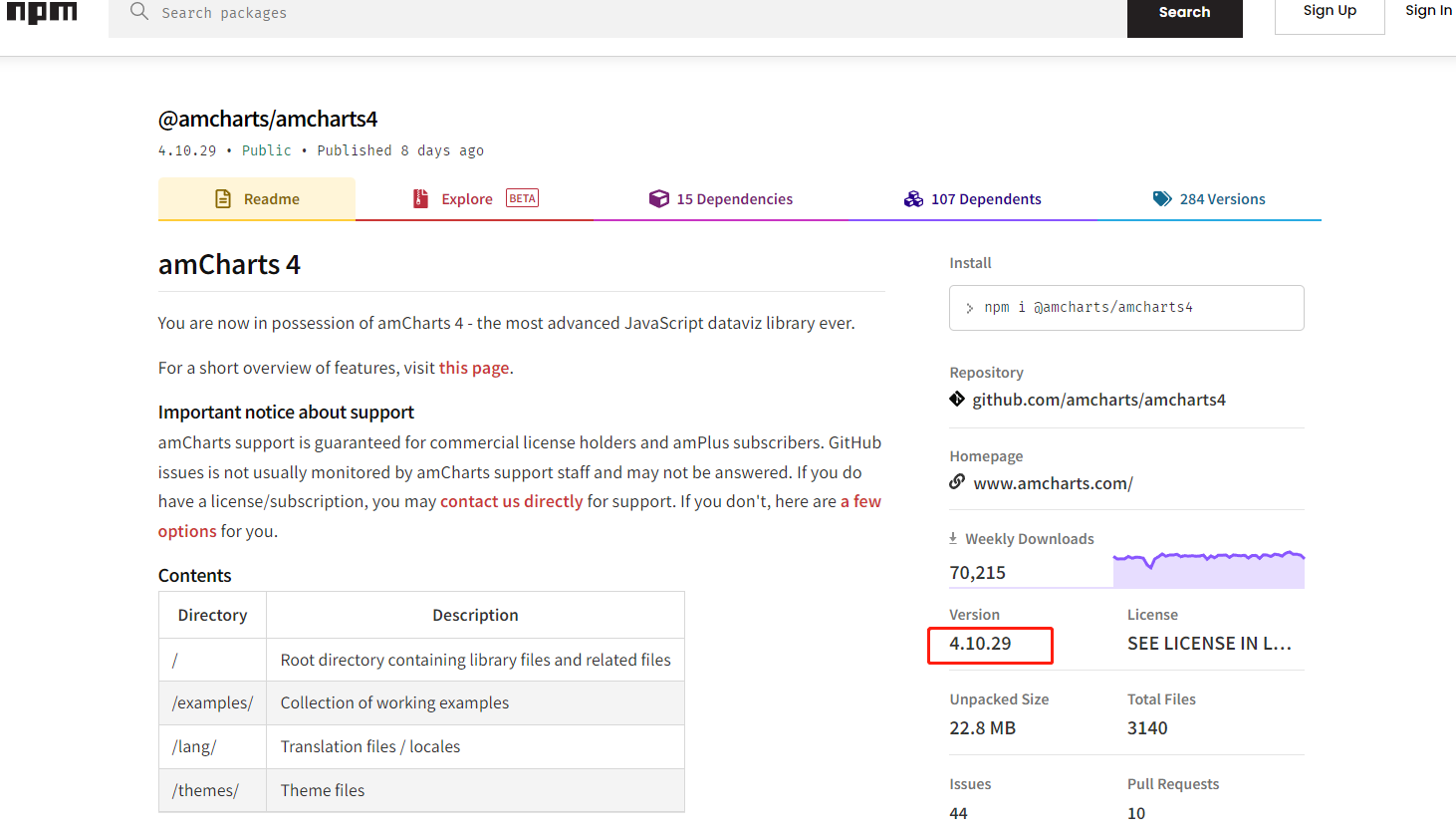The width and height of the screenshot is (1456, 831).
Task: Click the document icon beside Readme
Action: [x=221, y=198]
